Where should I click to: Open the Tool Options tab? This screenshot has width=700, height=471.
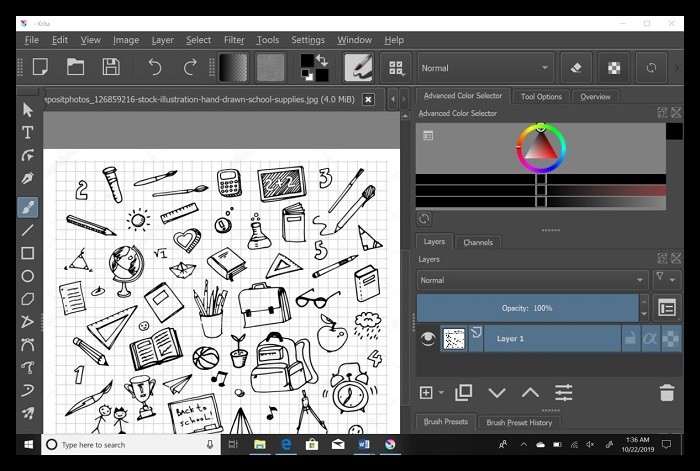click(541, 97)
